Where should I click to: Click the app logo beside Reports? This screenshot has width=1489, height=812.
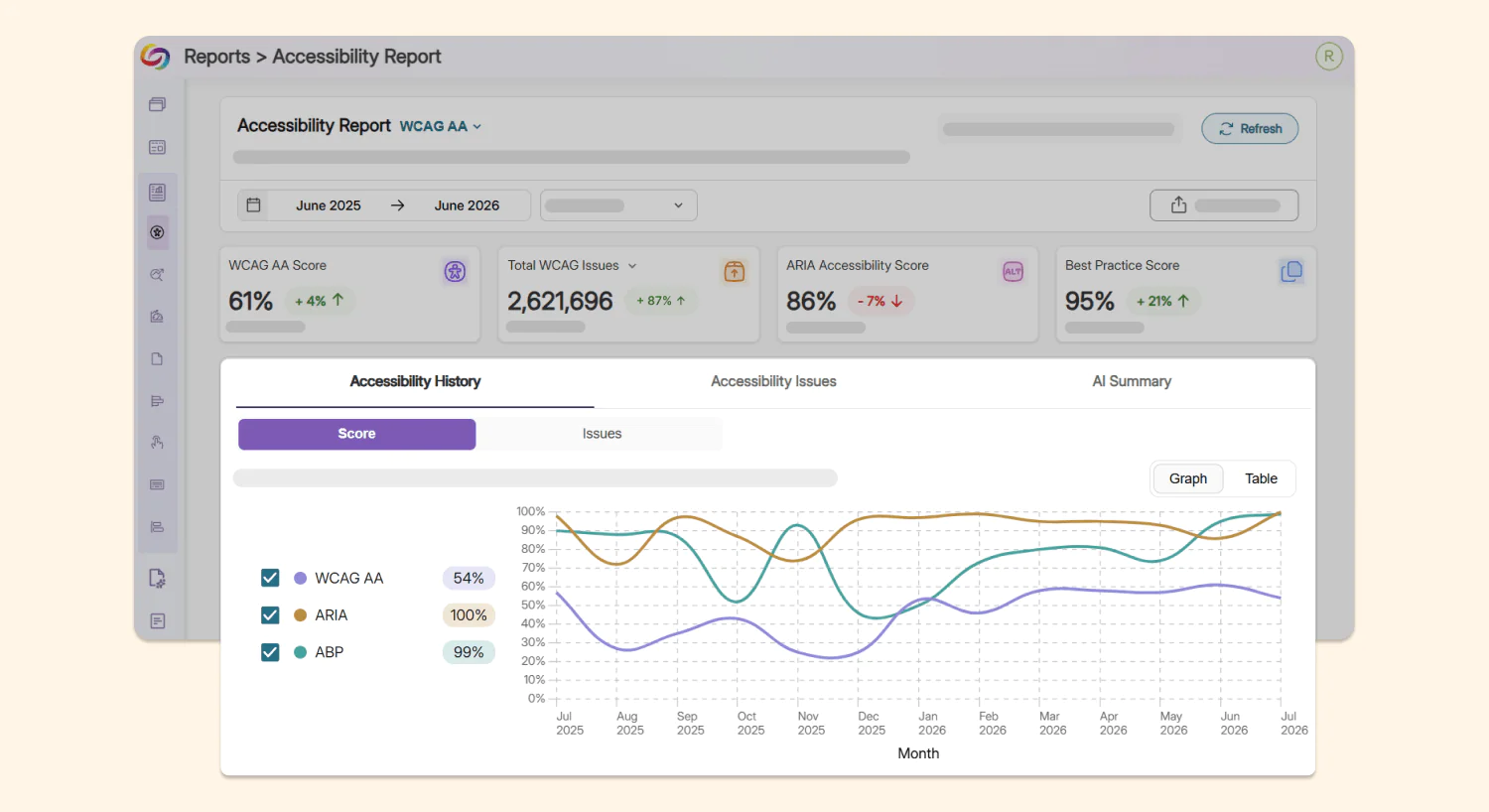coord(155,57)
